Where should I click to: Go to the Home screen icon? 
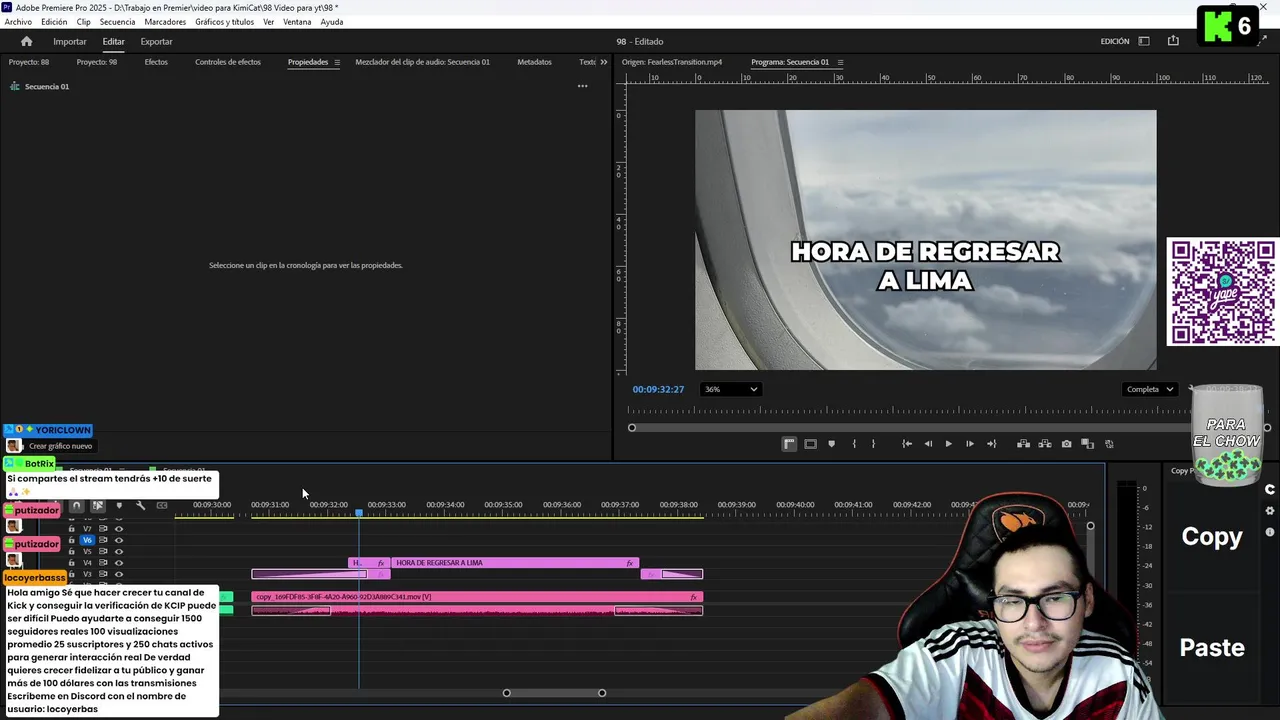pos(26,41)
